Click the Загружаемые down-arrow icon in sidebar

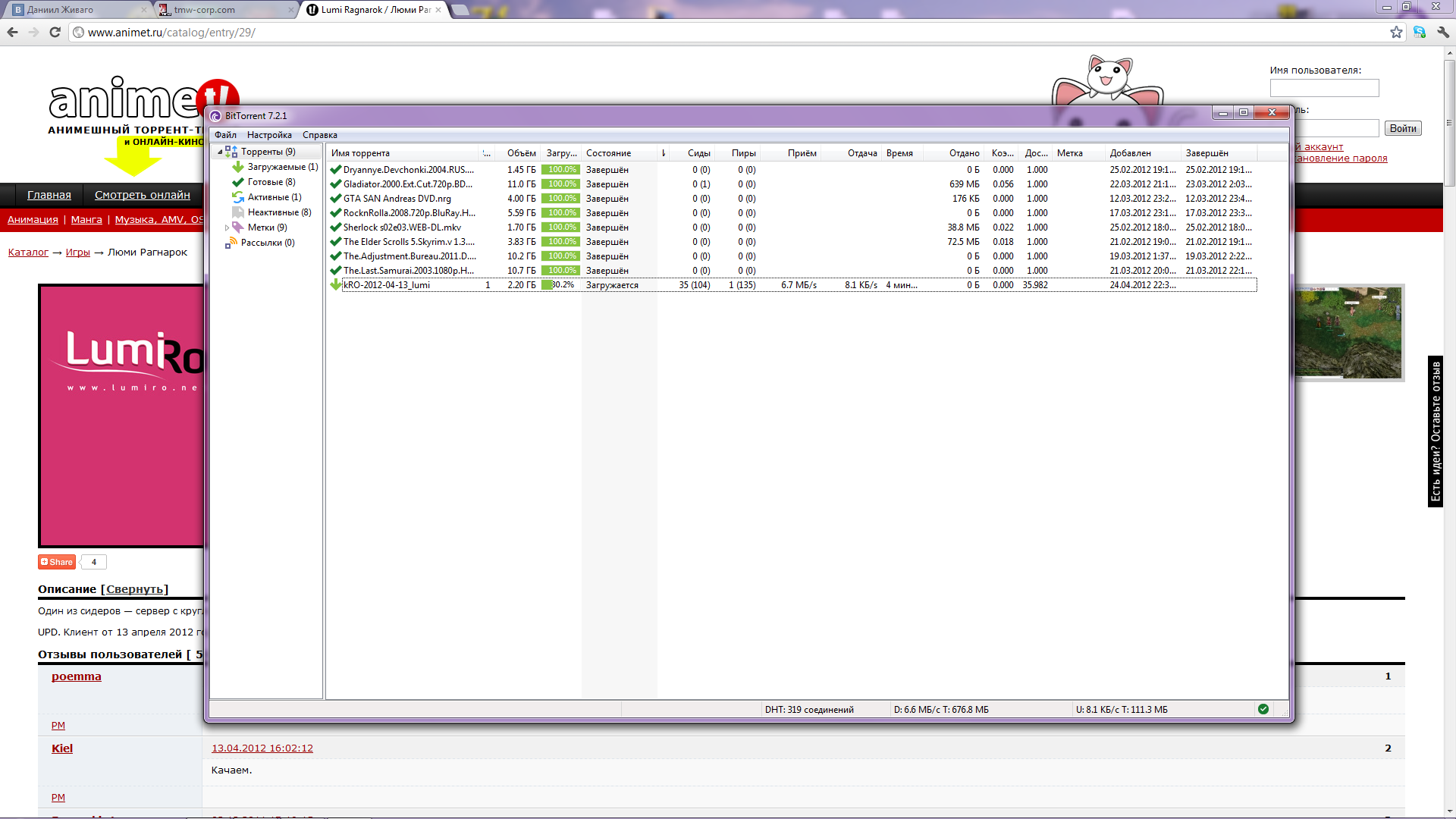click(x=238, y=167)
